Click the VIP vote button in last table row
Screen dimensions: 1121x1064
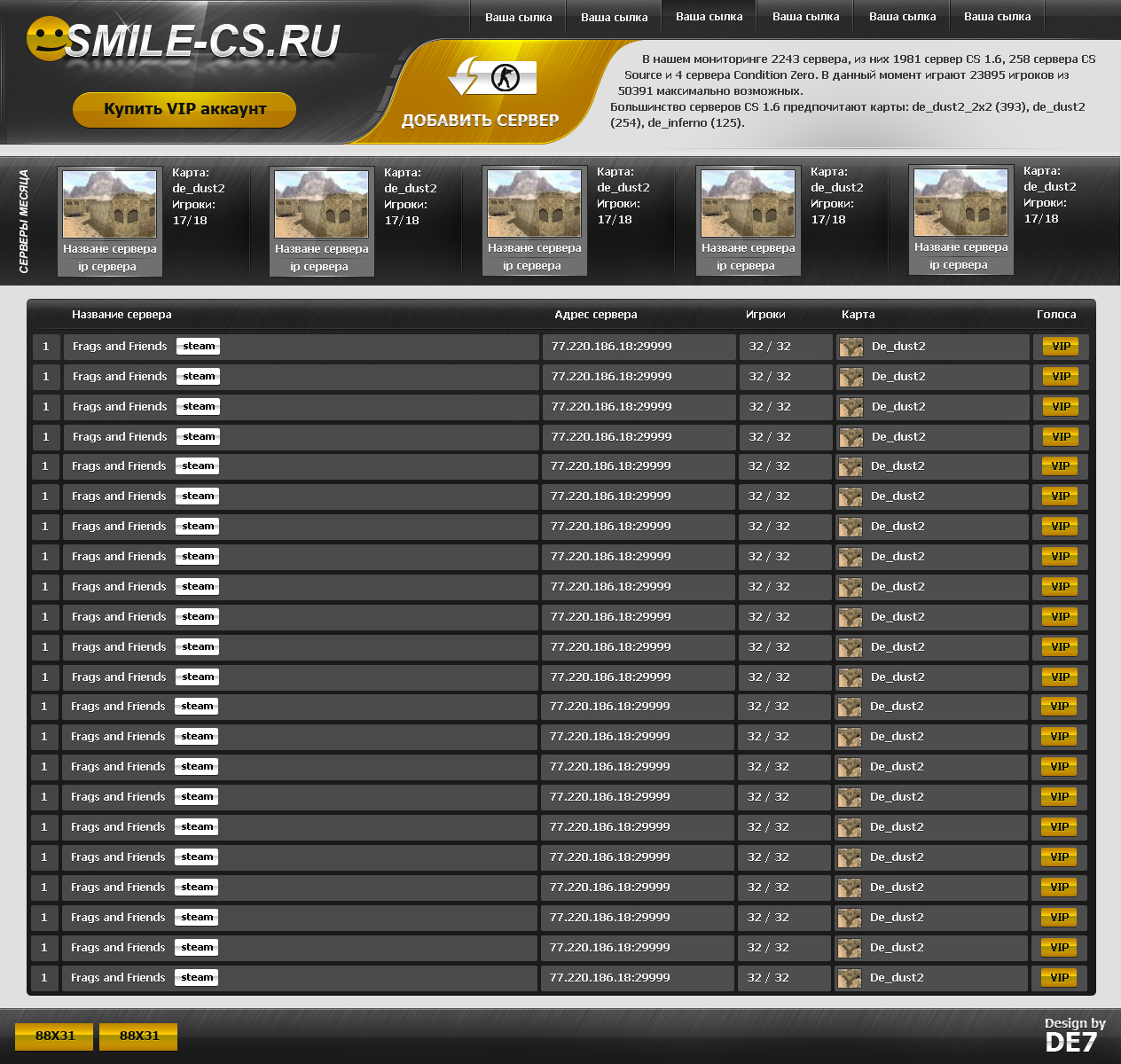coord(1059,978)
